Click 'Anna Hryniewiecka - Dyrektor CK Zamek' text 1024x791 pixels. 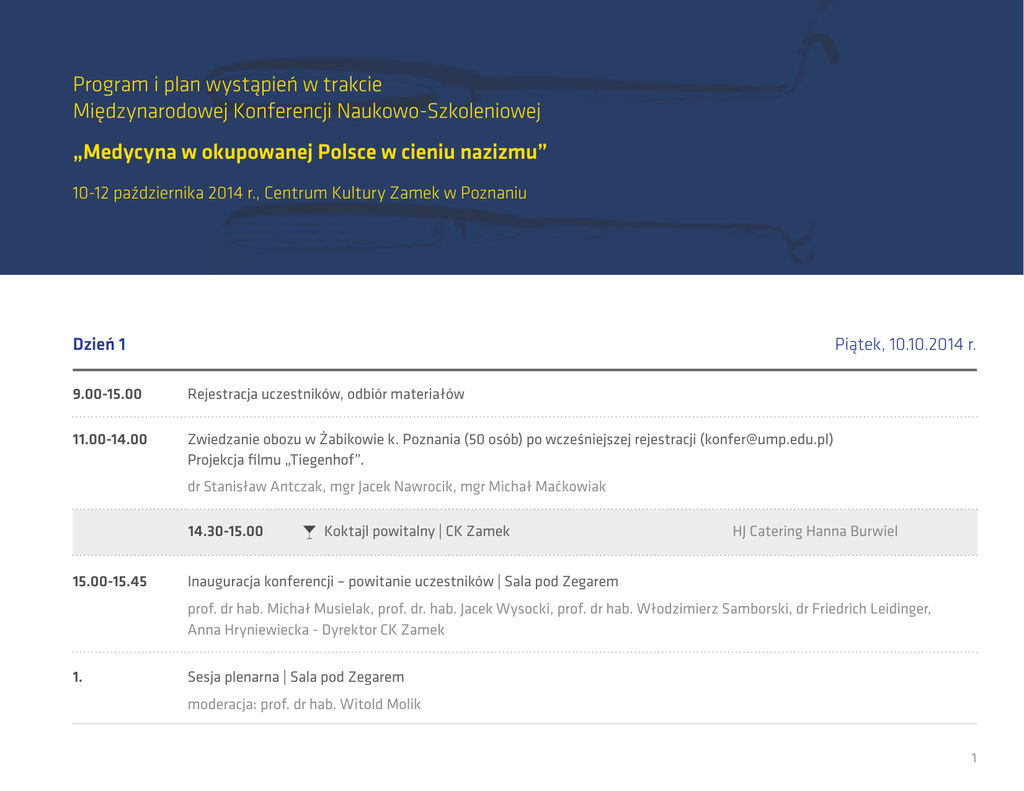pyautogui.click(x=316, y=630)
